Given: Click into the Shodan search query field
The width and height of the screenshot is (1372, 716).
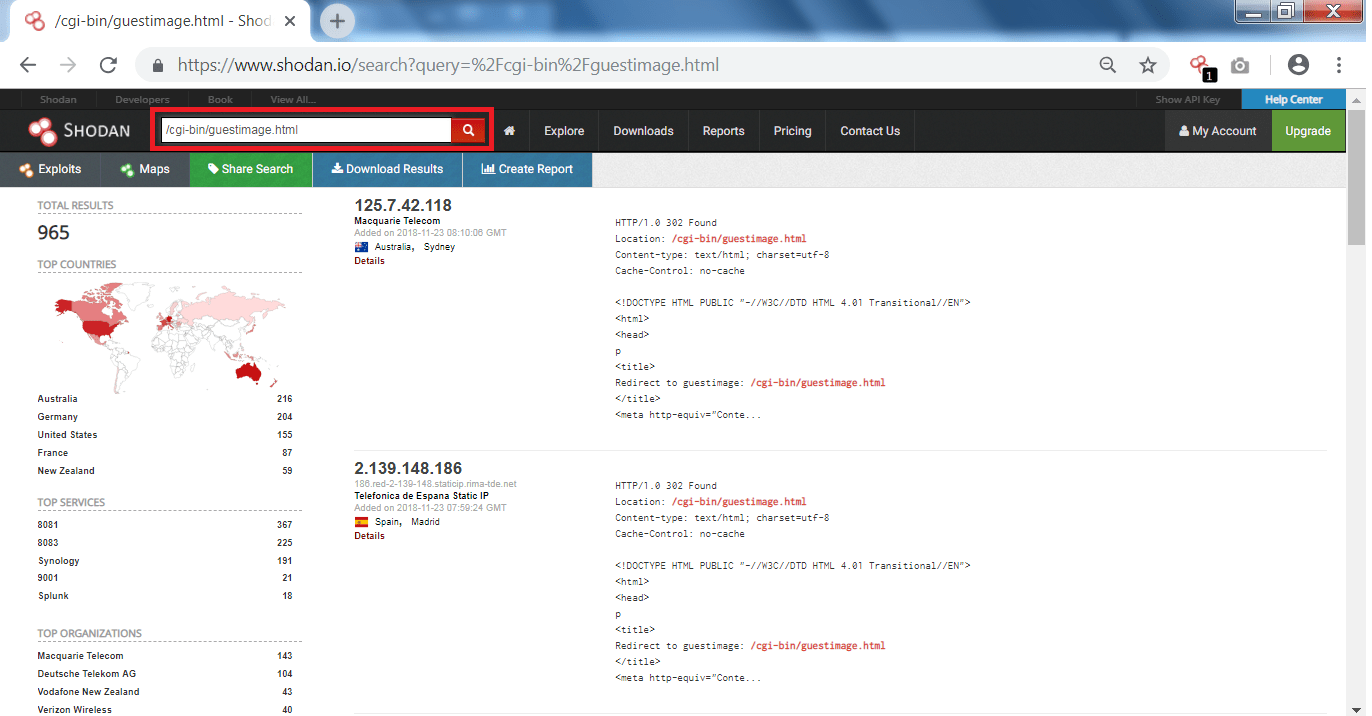Looking at the screenshot, I should pyautogui.click(x=306, y=130).
